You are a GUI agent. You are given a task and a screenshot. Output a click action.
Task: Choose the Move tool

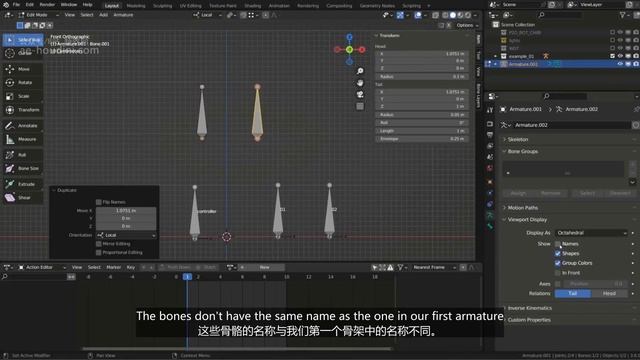tap(23, 69)
